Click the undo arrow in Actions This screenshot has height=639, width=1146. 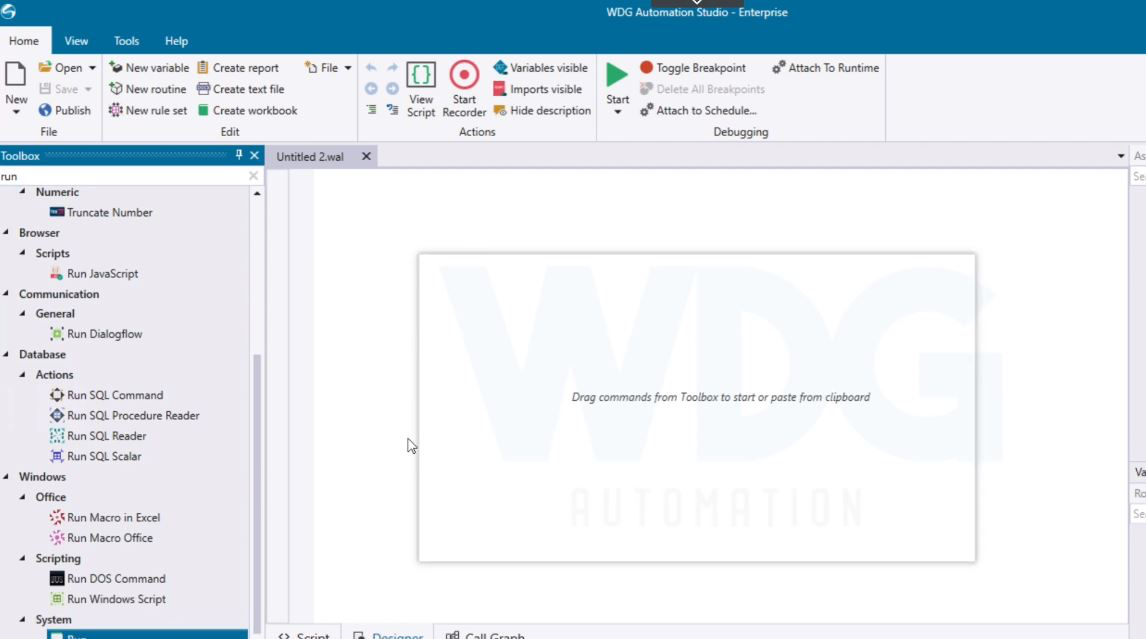click(x=371, y=67)
